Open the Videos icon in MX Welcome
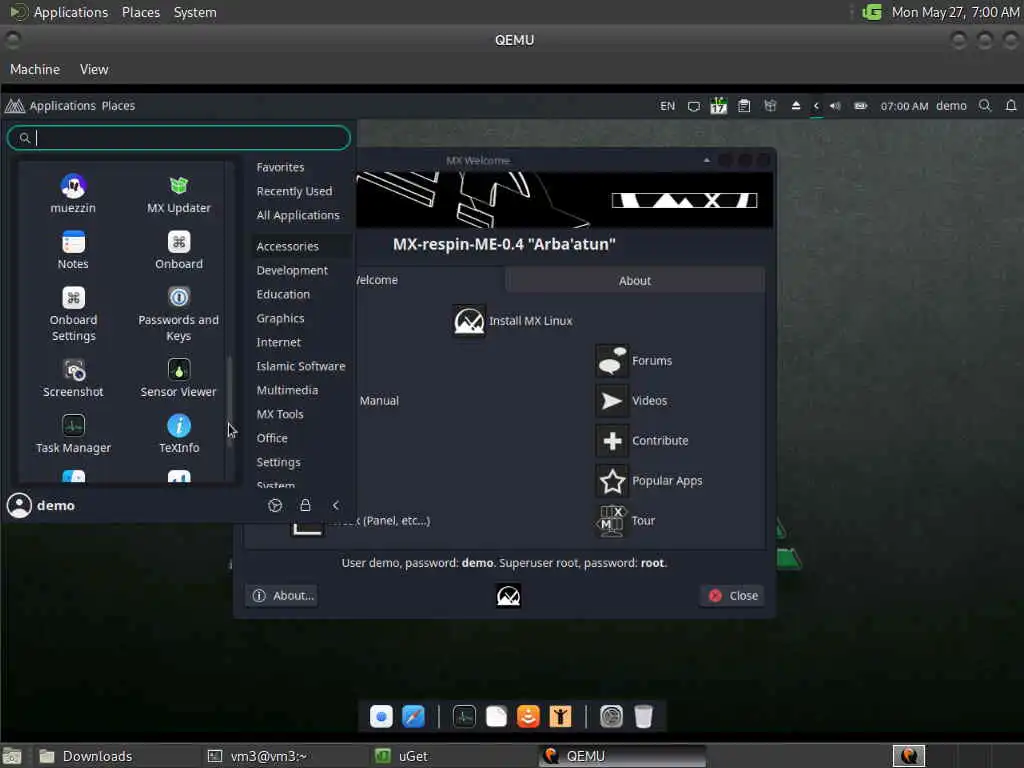Viewport: 1024px width, 768px height. [612, 400]
